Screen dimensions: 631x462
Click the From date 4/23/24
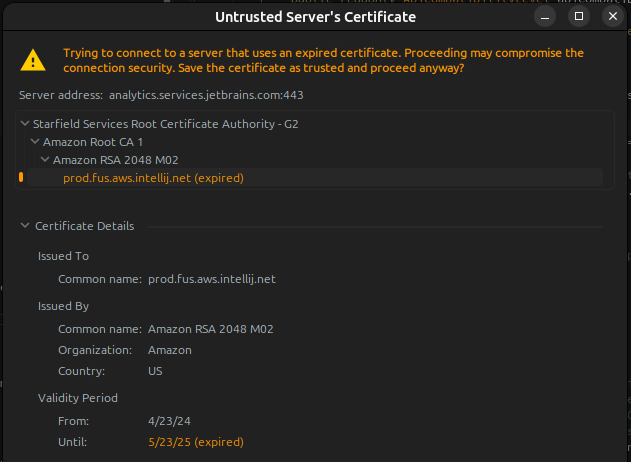[x=169, y=421]
